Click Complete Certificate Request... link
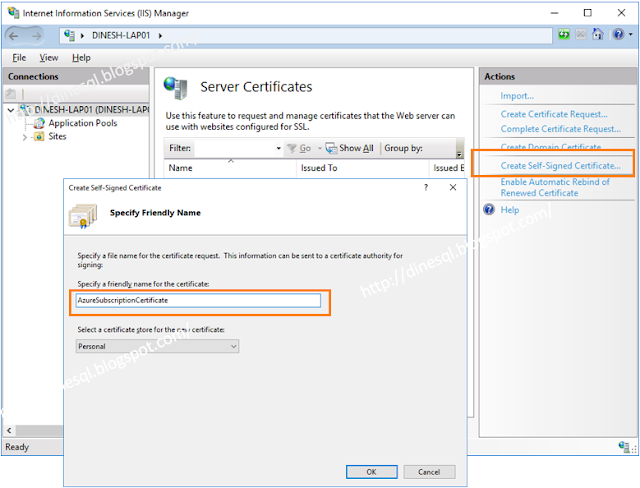The width and height of the screenshot is (640, 488). pyautogui.click(x=561, y=129)
